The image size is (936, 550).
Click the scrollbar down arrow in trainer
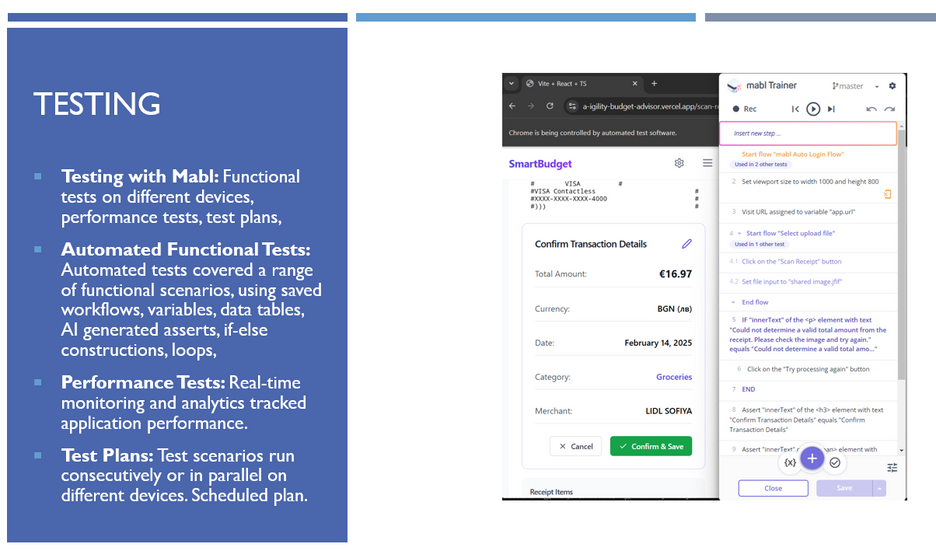click(x=901, y=450)
